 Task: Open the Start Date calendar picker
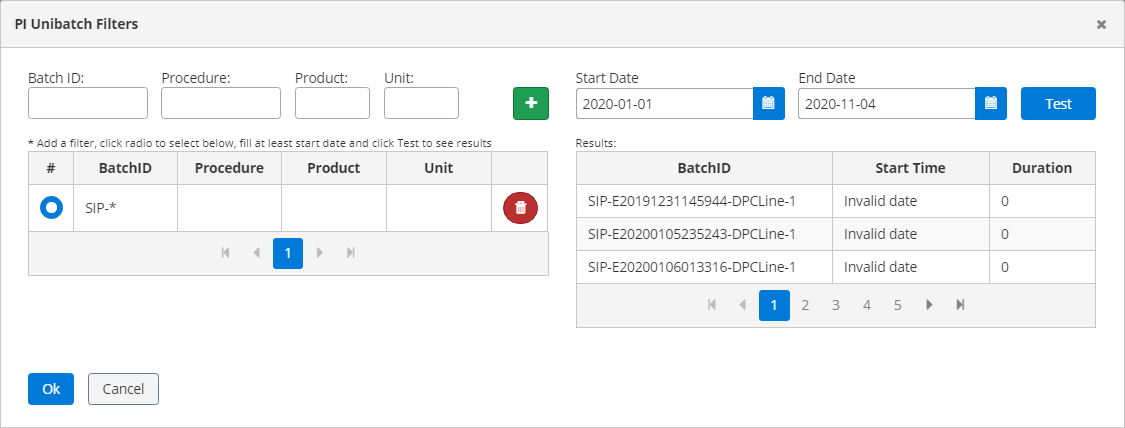[768, 103]
